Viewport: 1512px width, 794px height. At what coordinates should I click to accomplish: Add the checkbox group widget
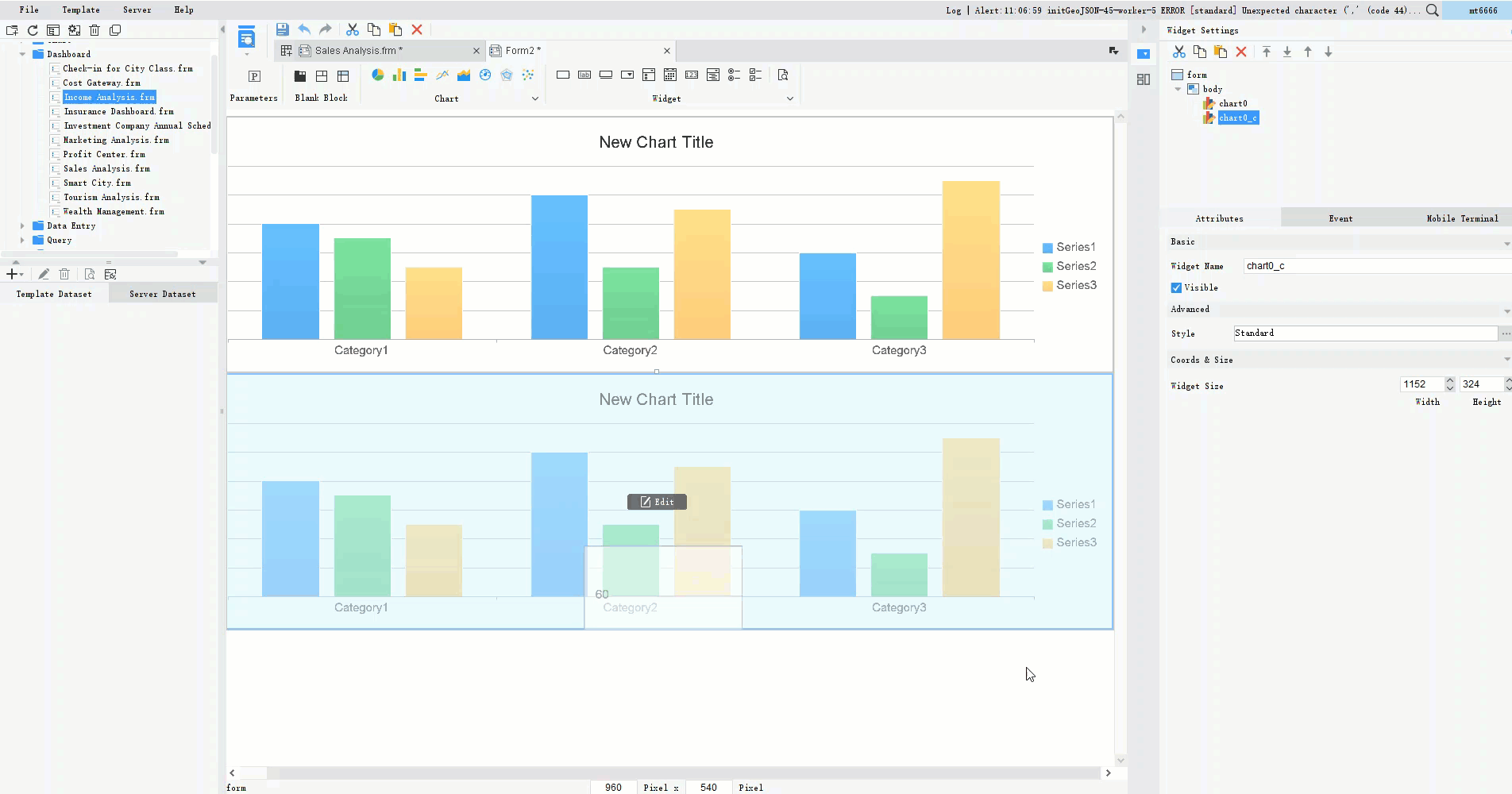click(x=756, y=75)
